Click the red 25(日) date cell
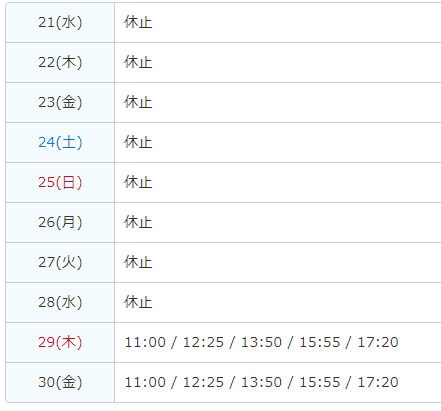This screenshot has width=441, height=411. 60,182
